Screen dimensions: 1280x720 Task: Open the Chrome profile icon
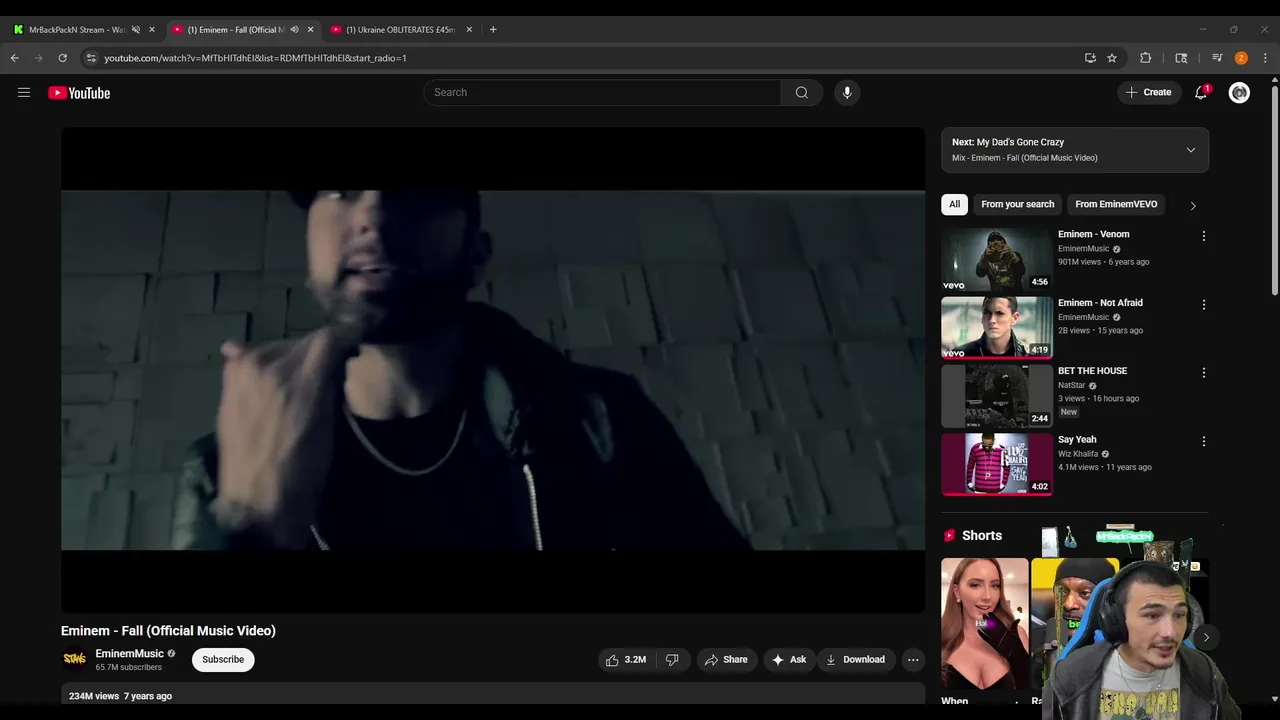pos(1241,58)
